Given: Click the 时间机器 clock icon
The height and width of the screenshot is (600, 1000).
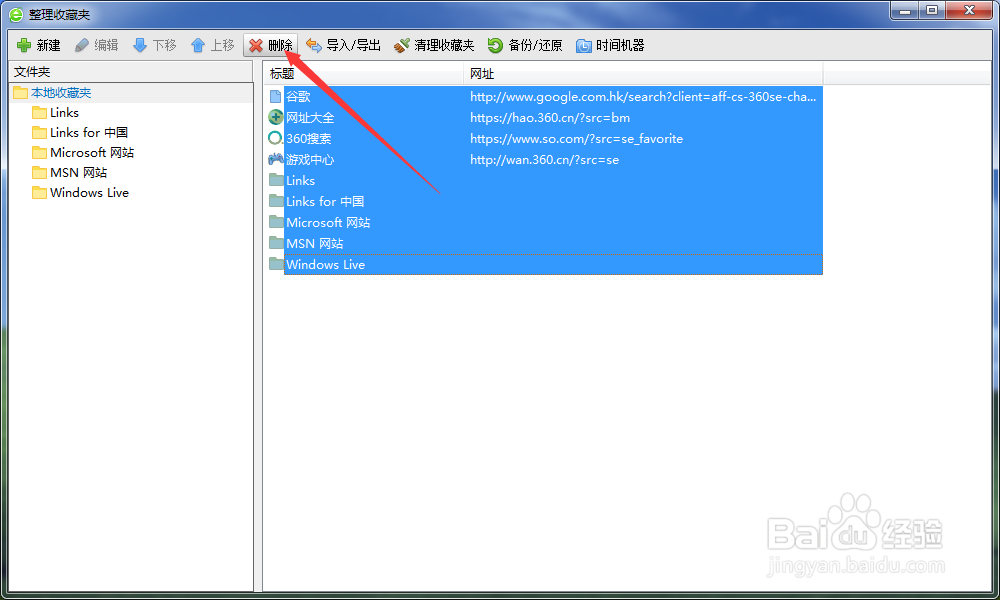Looking at the screenshot, I should (x=584, y=45).
